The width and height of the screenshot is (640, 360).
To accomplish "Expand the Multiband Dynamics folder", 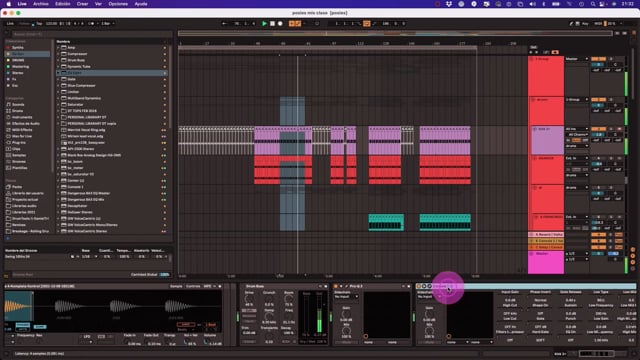I will (x=58, y=98).
